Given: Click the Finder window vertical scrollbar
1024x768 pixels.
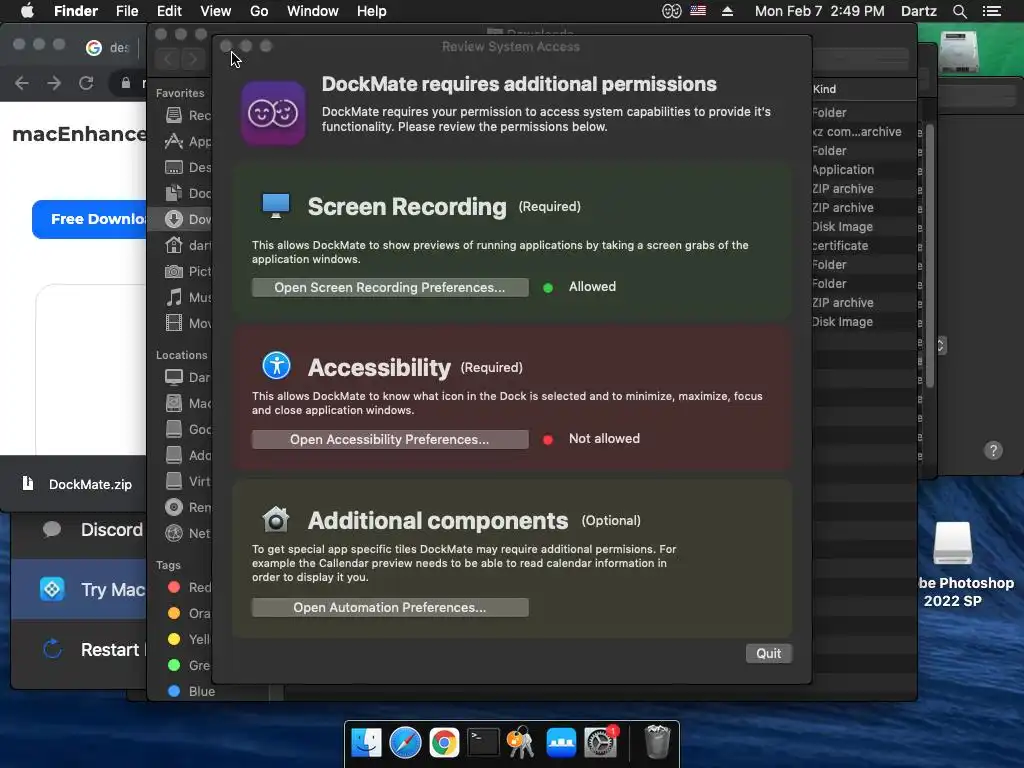Looking at the screenshot, I should click(x=929, y=255).
